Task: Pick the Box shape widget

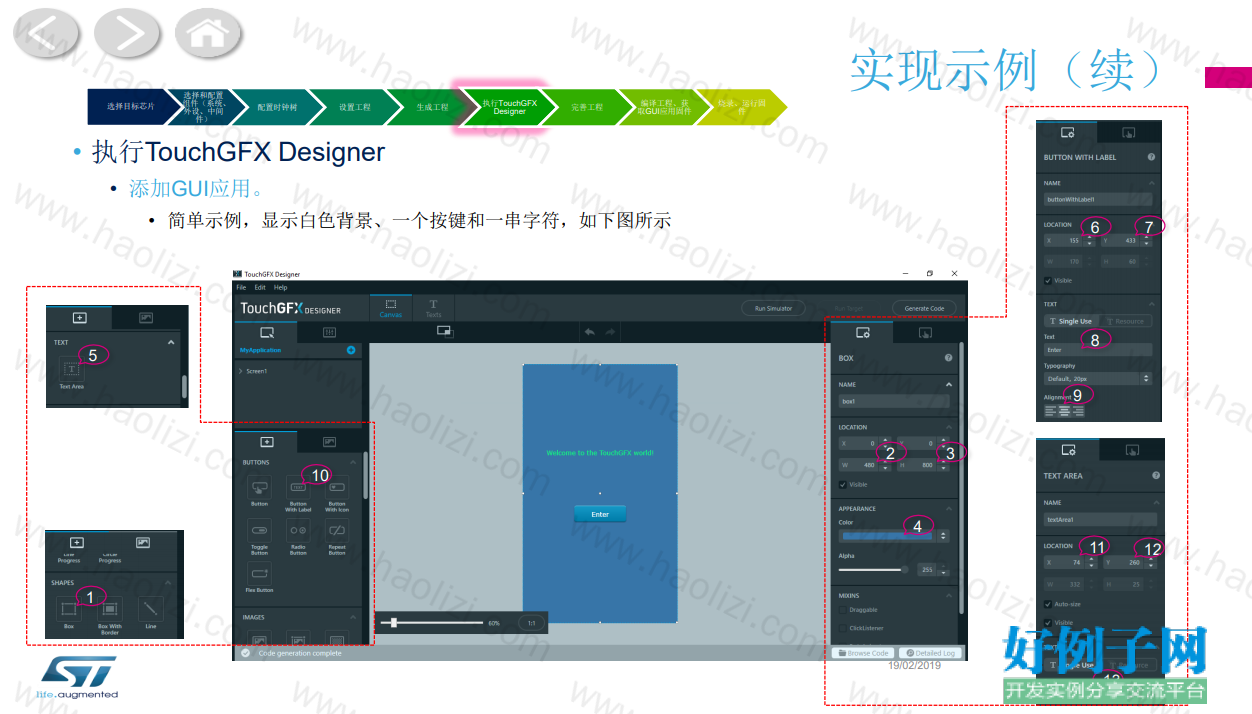Action: (x=69, y=608)
